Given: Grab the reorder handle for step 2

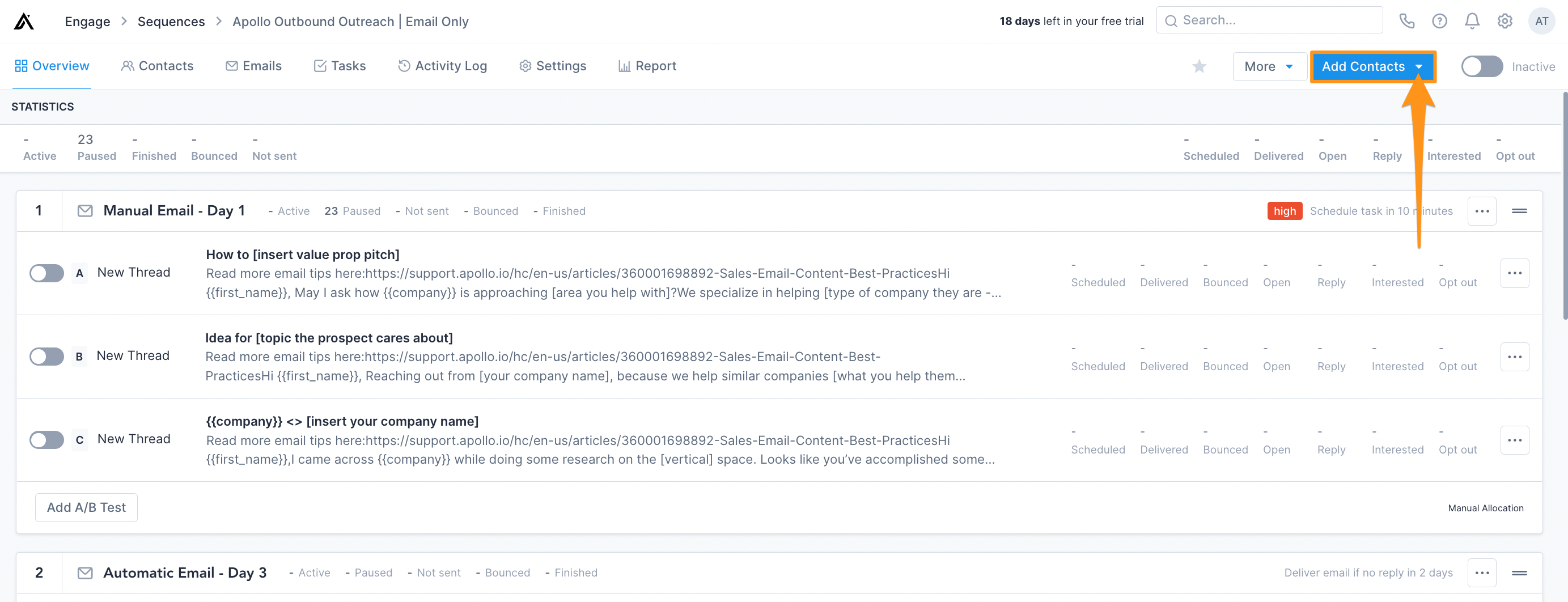Looking at the screenshot, I should [1519, 573].
